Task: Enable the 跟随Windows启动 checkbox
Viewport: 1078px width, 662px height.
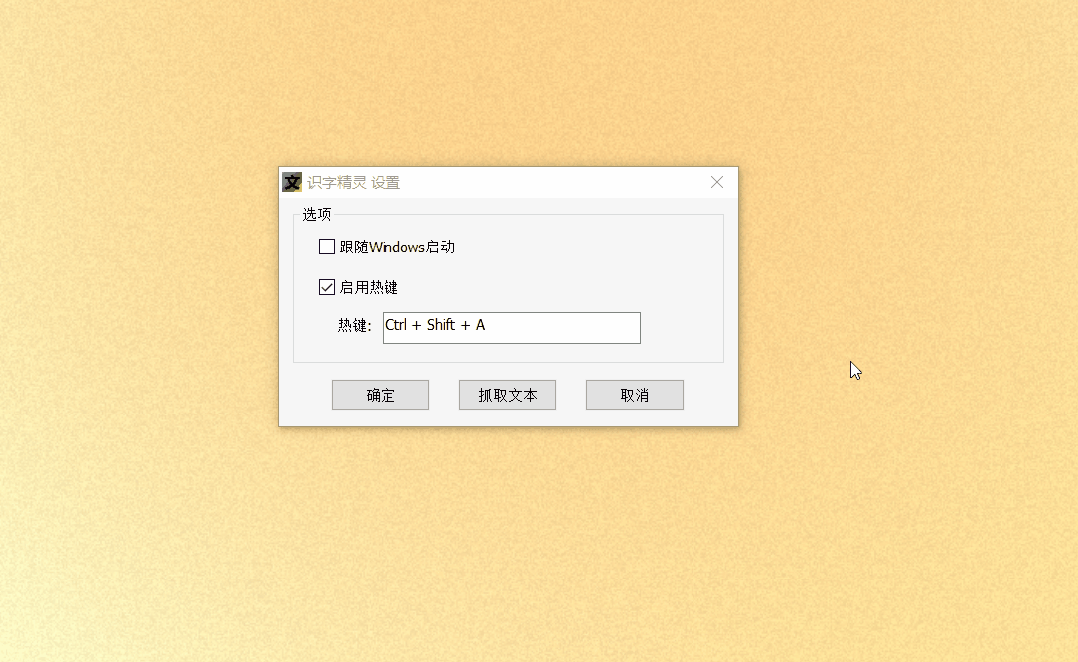Action: [327, 247]
